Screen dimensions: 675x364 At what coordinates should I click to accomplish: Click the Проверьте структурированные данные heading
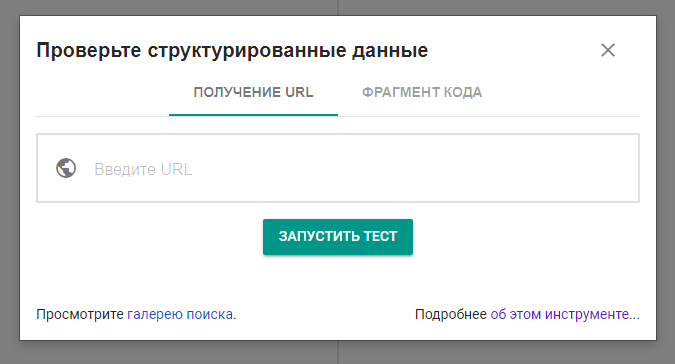pyautogui.click(x=232, y=50)
